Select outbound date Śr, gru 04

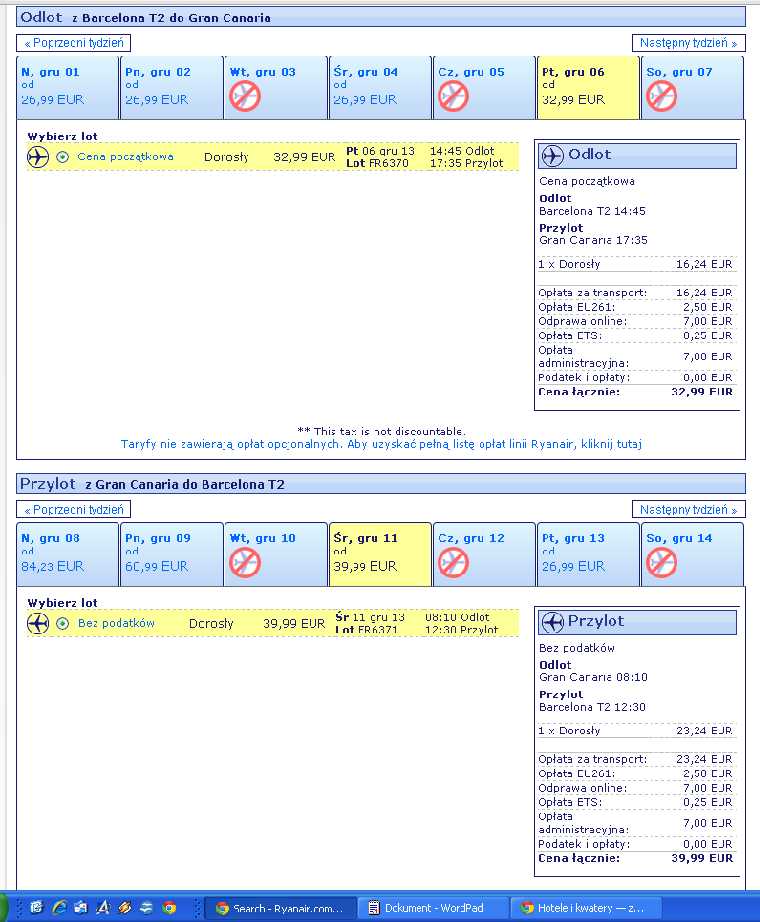tap(380, 88)
